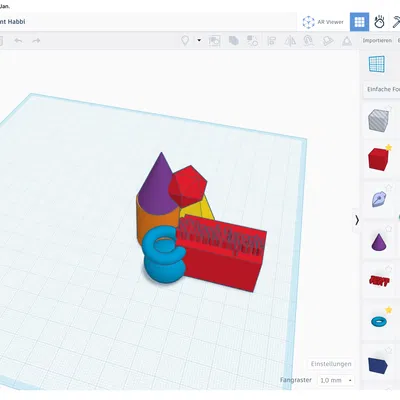
Task: Click the redo arrow
Action: click(36, 41)
